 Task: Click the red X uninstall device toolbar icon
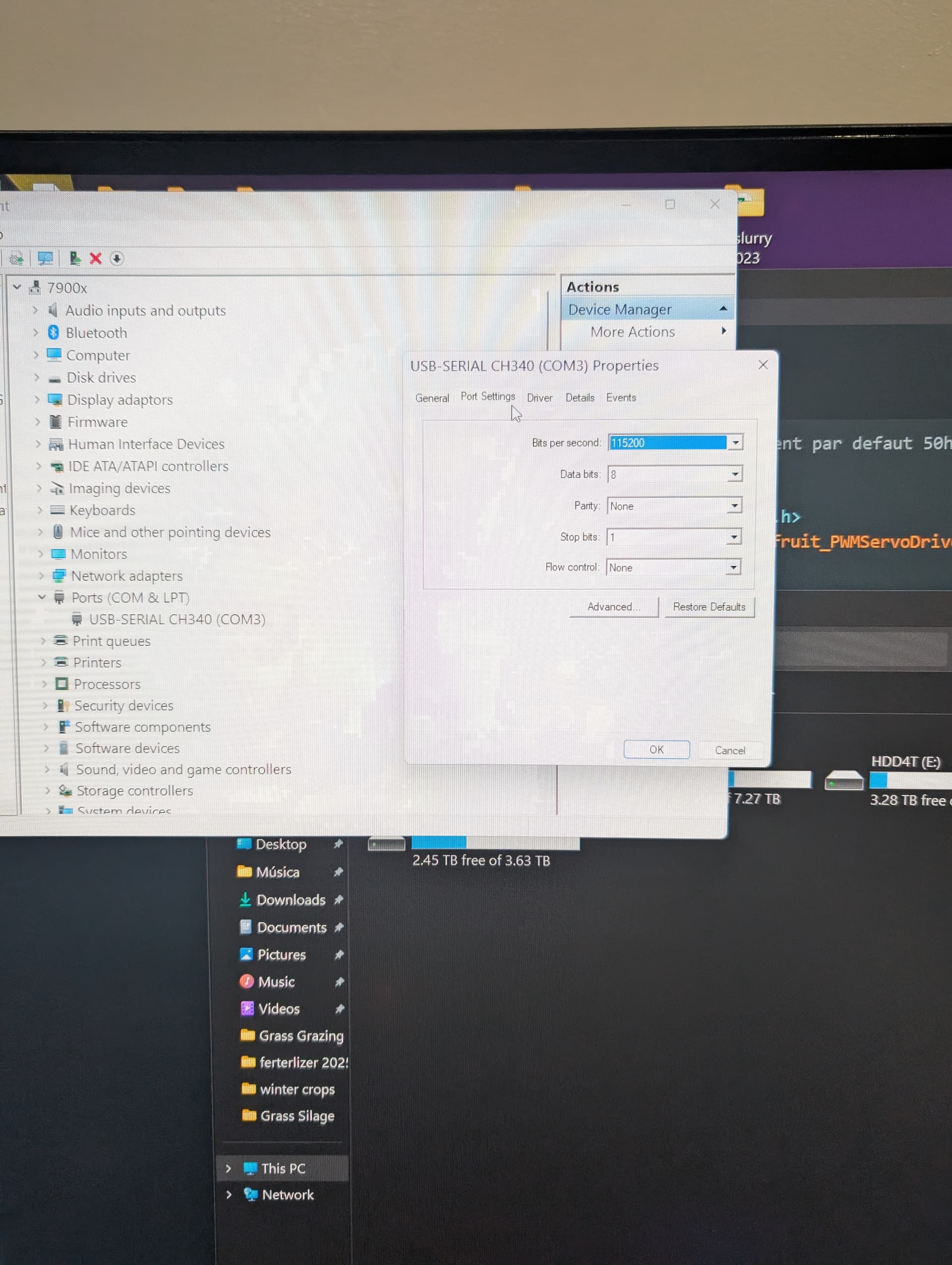[95, 258]
